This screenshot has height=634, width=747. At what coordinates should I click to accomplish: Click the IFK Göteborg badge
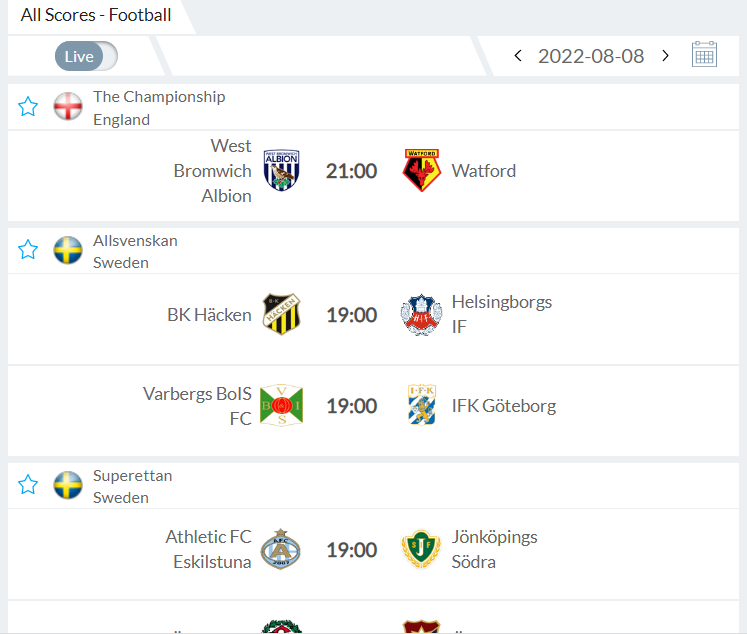421,405
